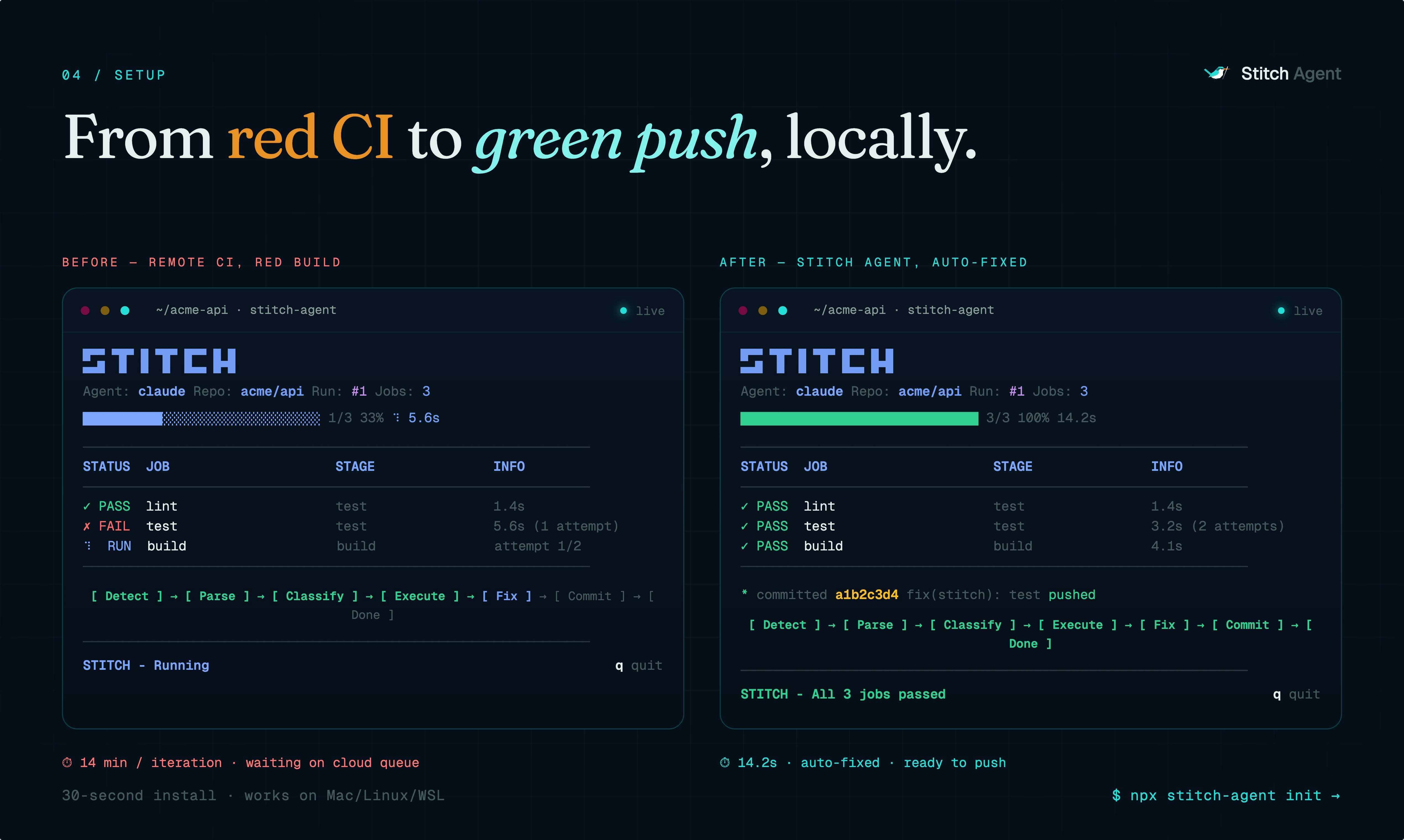Image resolution: width=1404 pixels, height=840 pixels.
Task: Click the live indicator dot in Before terminal
Action: pos(623,311)
